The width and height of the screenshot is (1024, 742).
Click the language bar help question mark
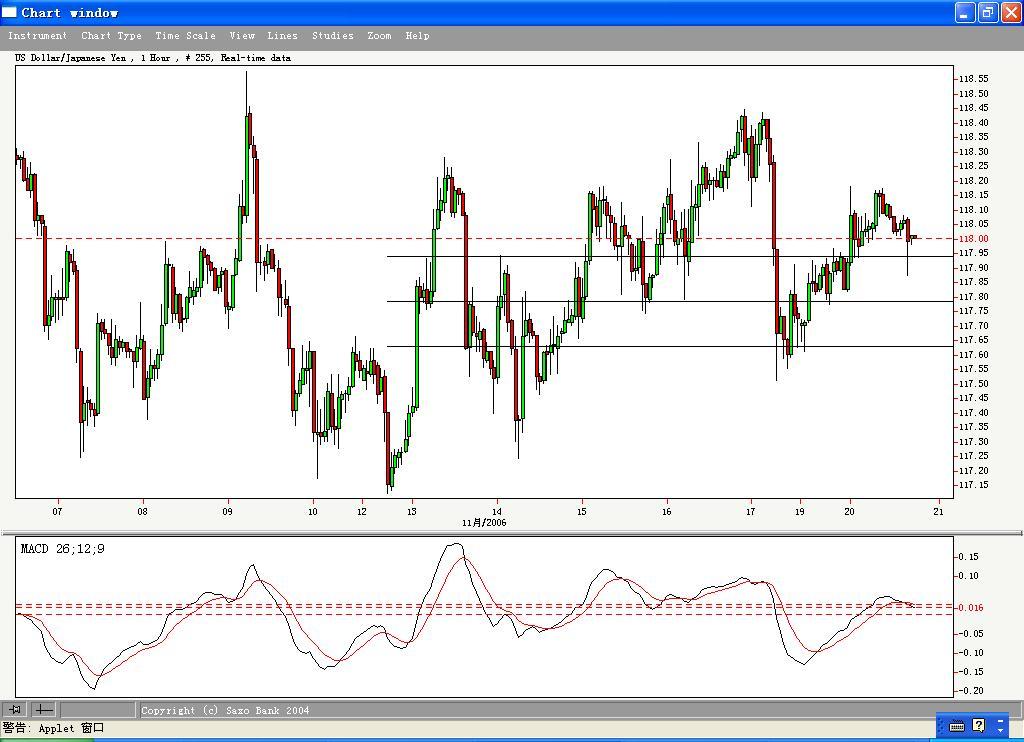pyautogui.click(x=978, y=725)
